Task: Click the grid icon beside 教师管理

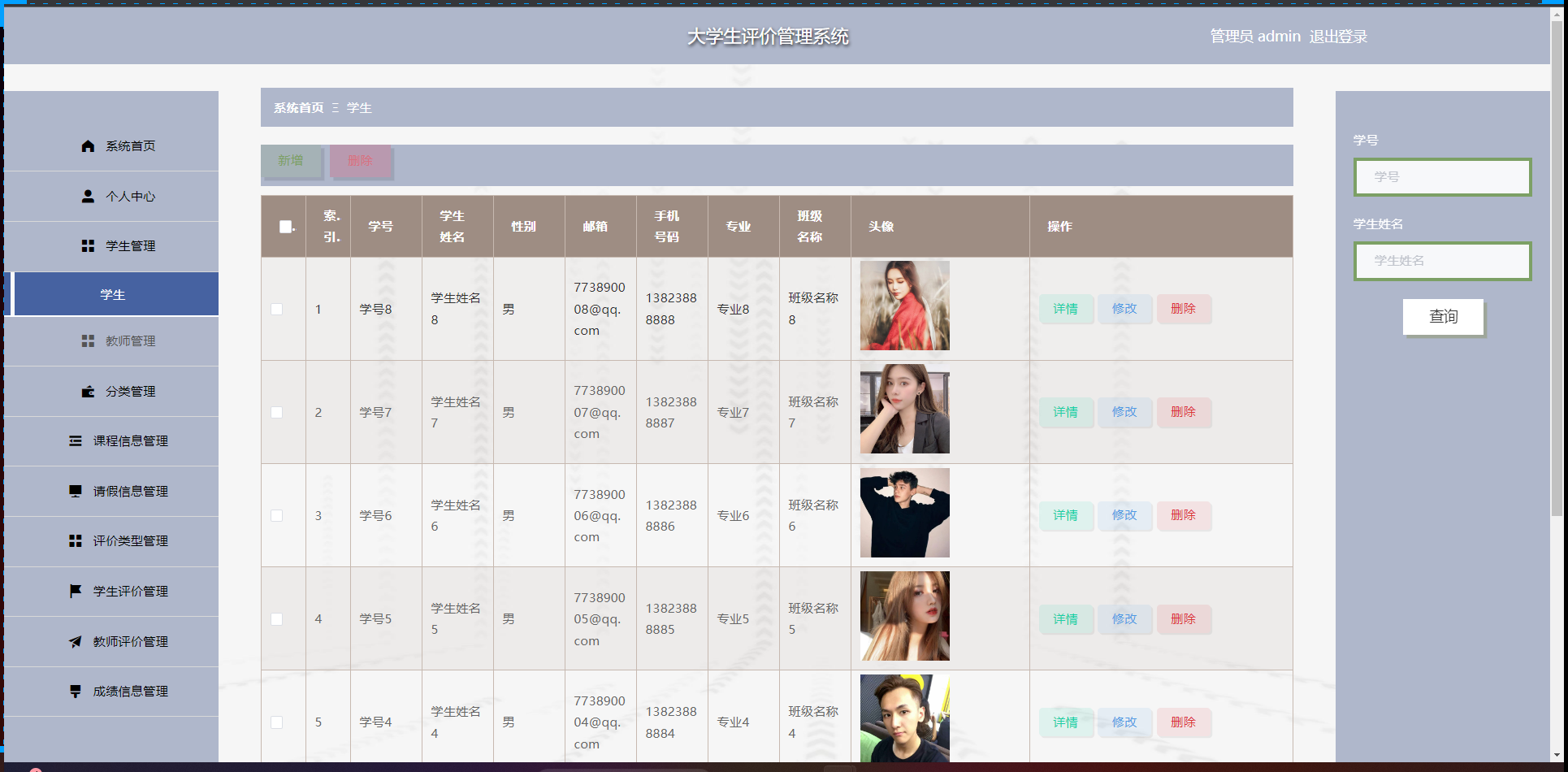Action: click(x=88, y=340)
